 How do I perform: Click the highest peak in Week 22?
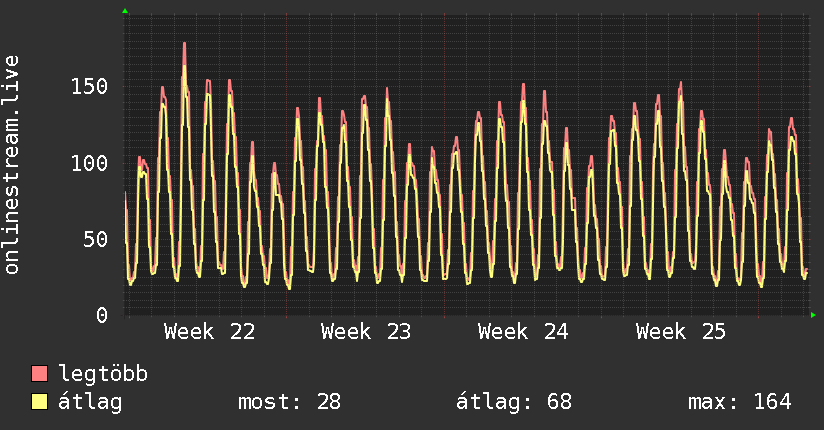click(184, 44)
